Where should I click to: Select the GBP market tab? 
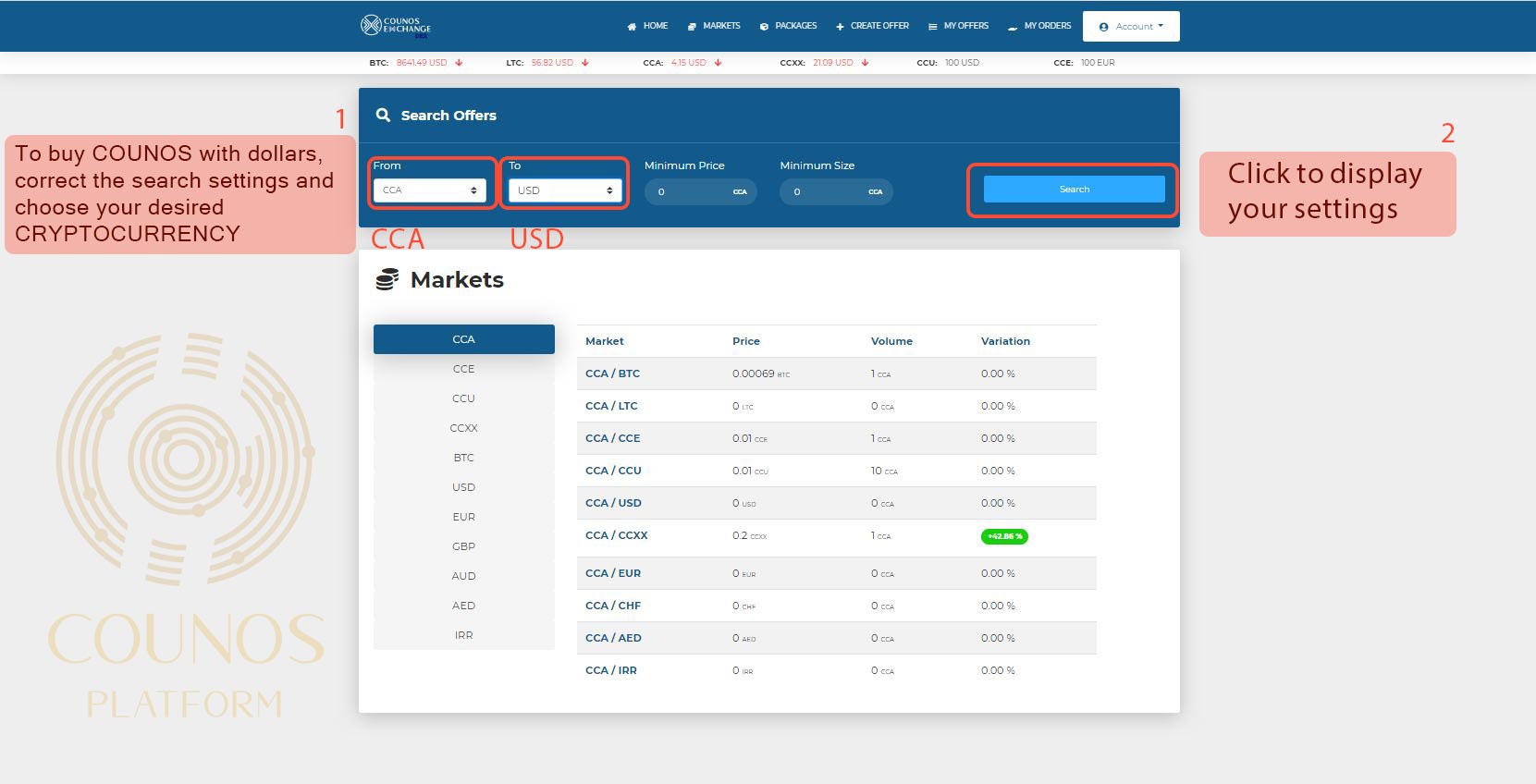pyautogui.click(x=464, y=546)
